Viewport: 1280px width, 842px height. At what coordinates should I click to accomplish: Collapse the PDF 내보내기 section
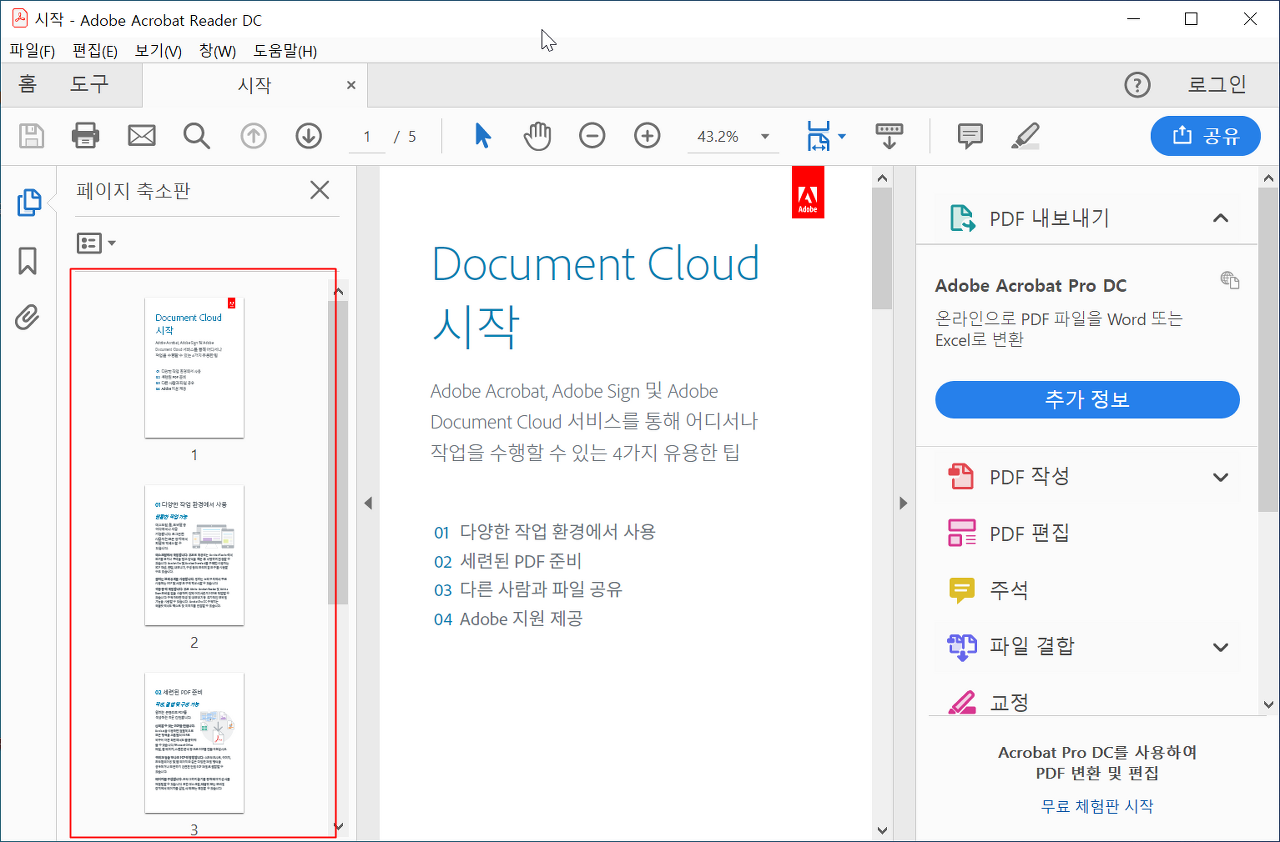1220,218
